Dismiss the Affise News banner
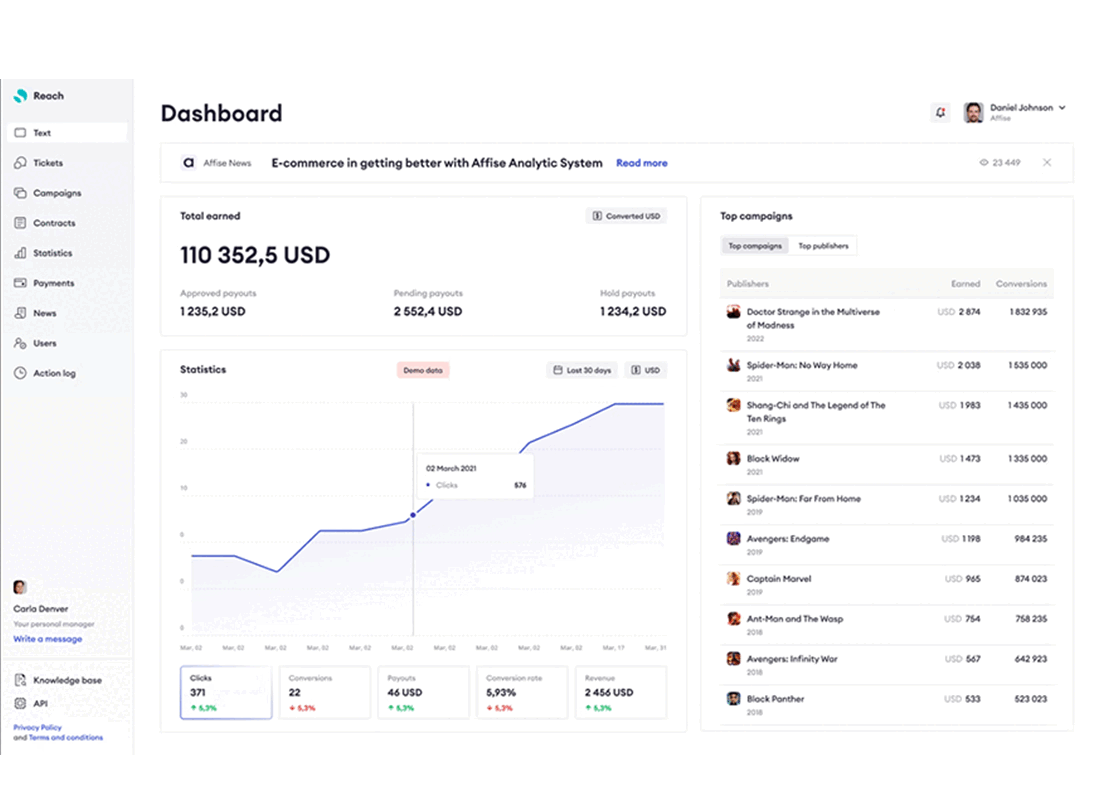The height and width of the screenshot is (810, 1100). click(1047, 163)
